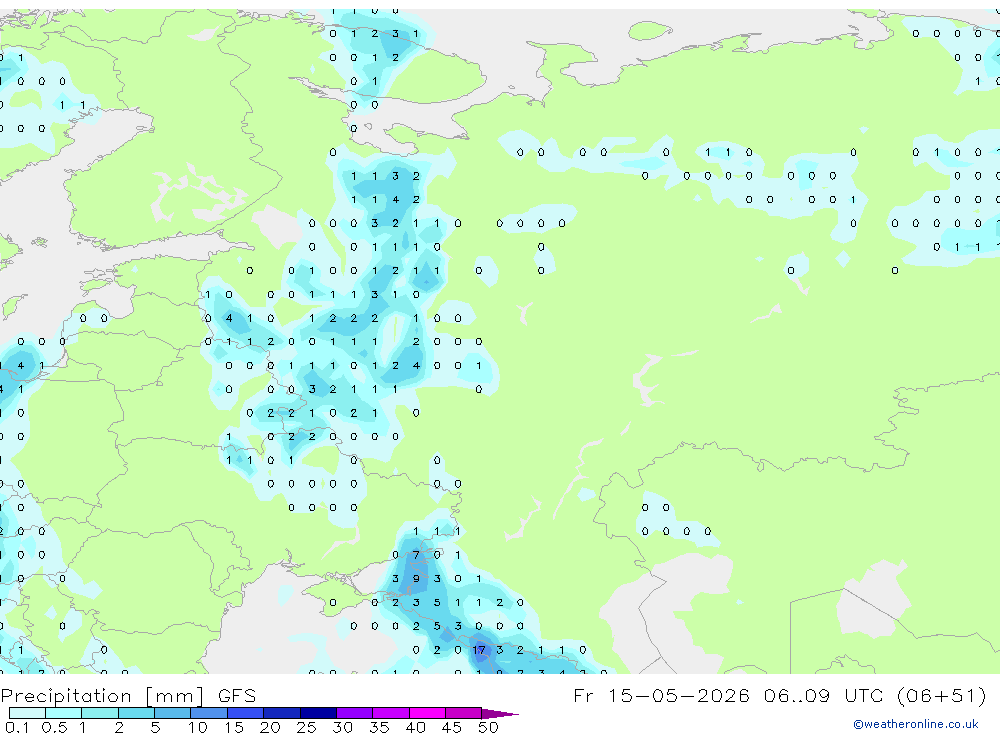Click the 17 mm precipitation value on the map

[x=479, y=650]
